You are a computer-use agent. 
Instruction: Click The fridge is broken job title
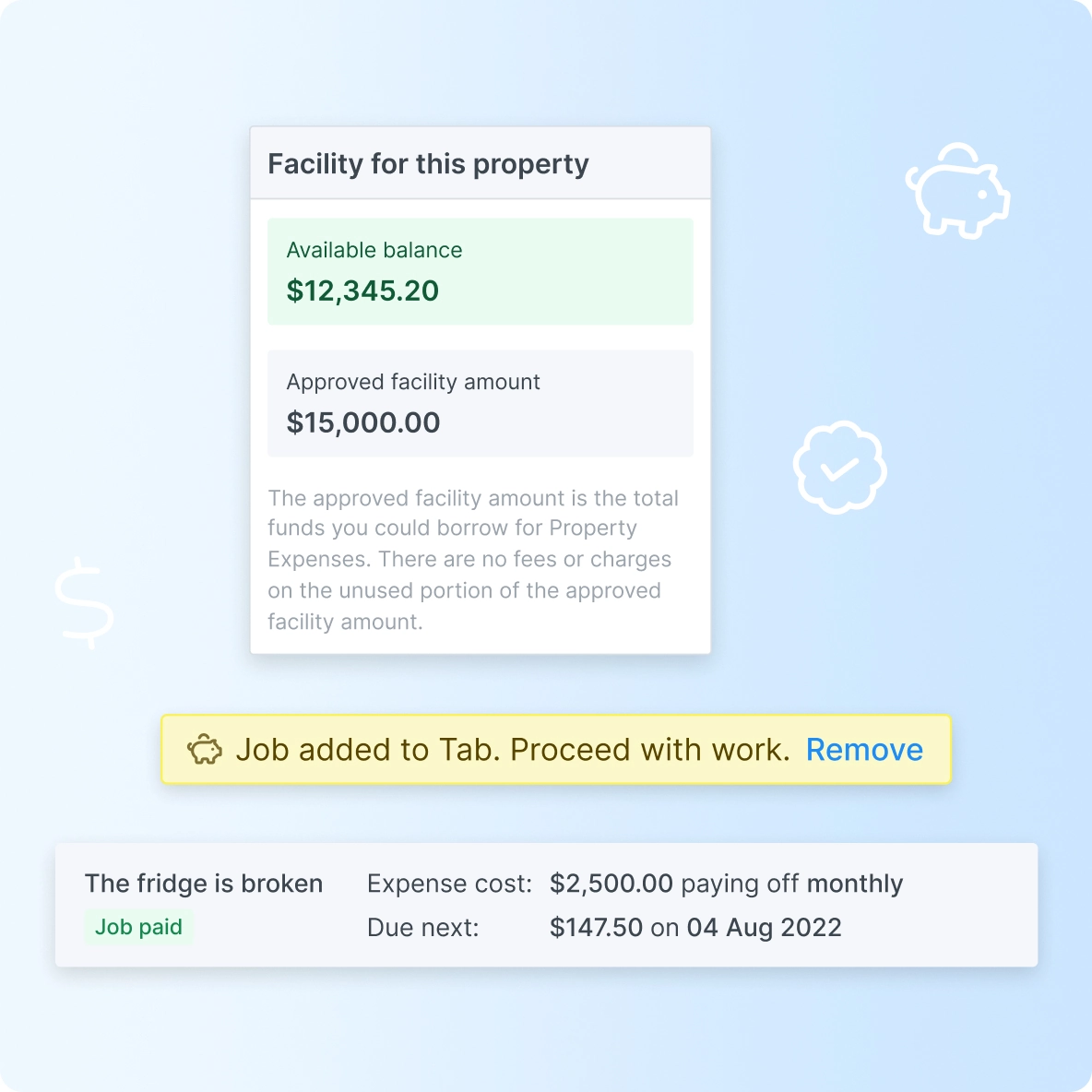tap(204, 884)
